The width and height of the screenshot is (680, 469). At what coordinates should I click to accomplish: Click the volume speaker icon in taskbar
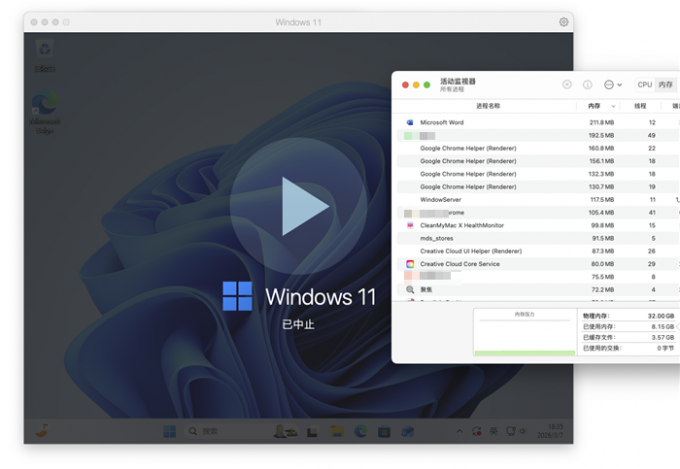coord(523,431)
